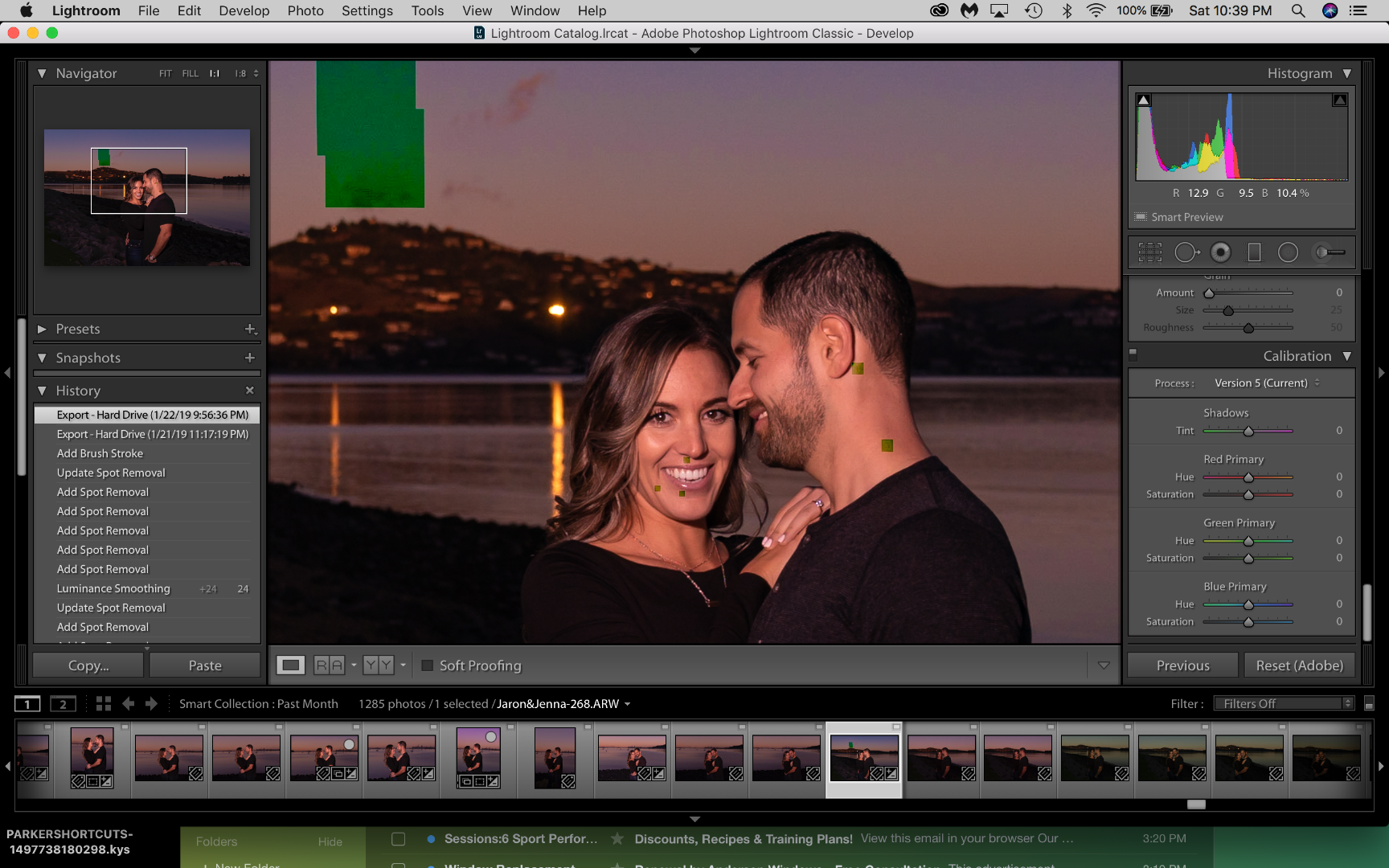Select the Red Eye Correction tool

1220,252
